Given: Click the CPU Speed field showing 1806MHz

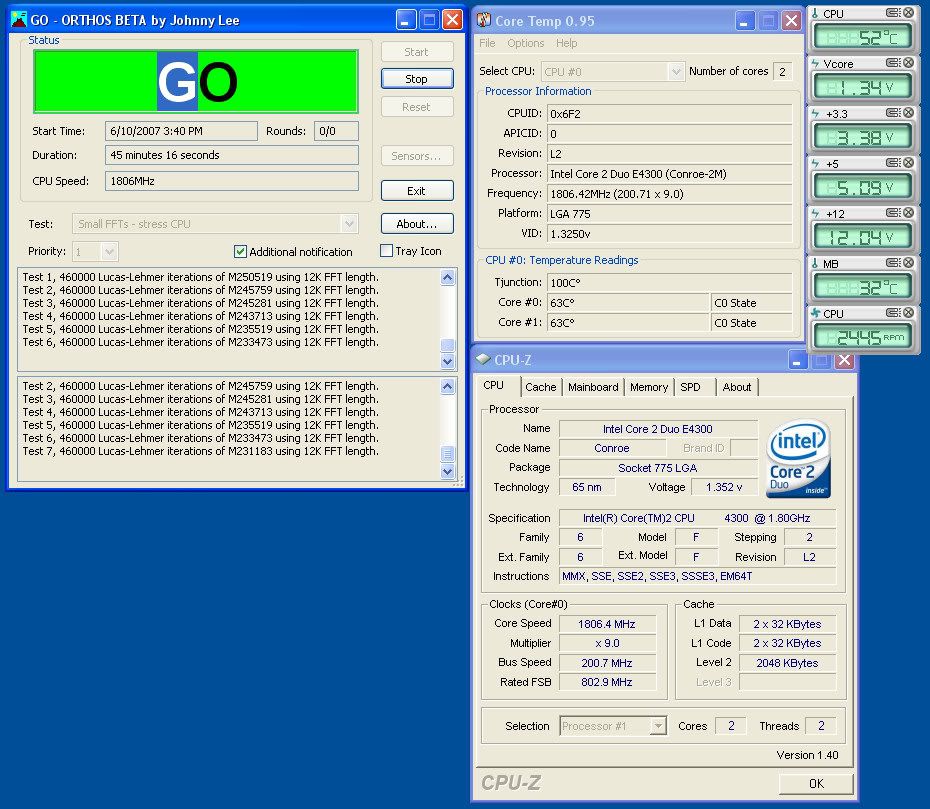Looking at the screenshot, I should tap(232, 181).
